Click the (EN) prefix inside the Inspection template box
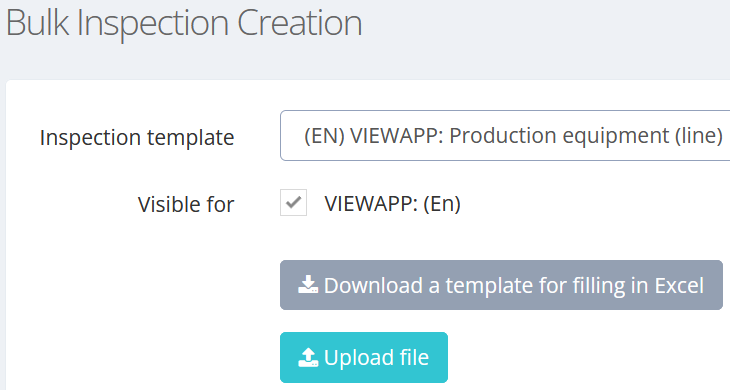Viewport: 730px width, 390px height. 324,136
